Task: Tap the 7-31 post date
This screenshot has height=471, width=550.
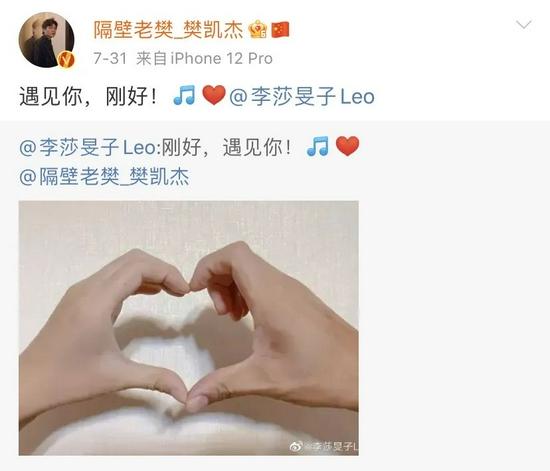Action: 110,58
